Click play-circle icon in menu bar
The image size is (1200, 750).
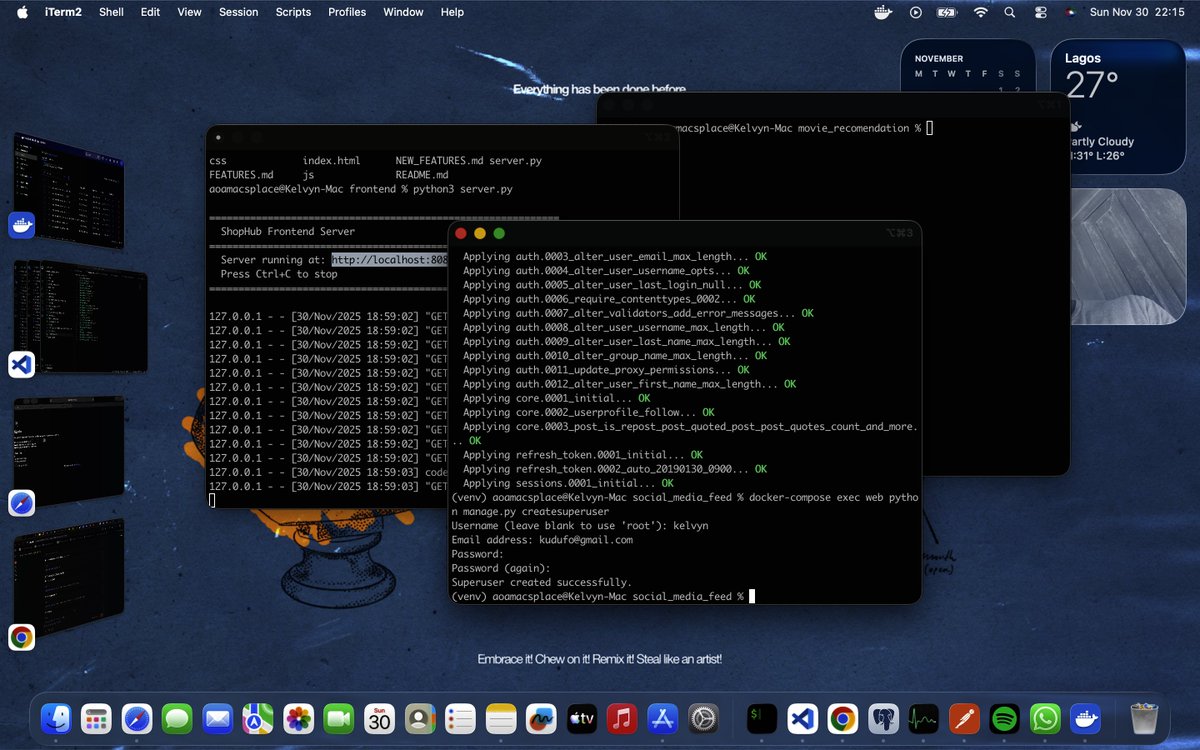(x=916, y=12)
